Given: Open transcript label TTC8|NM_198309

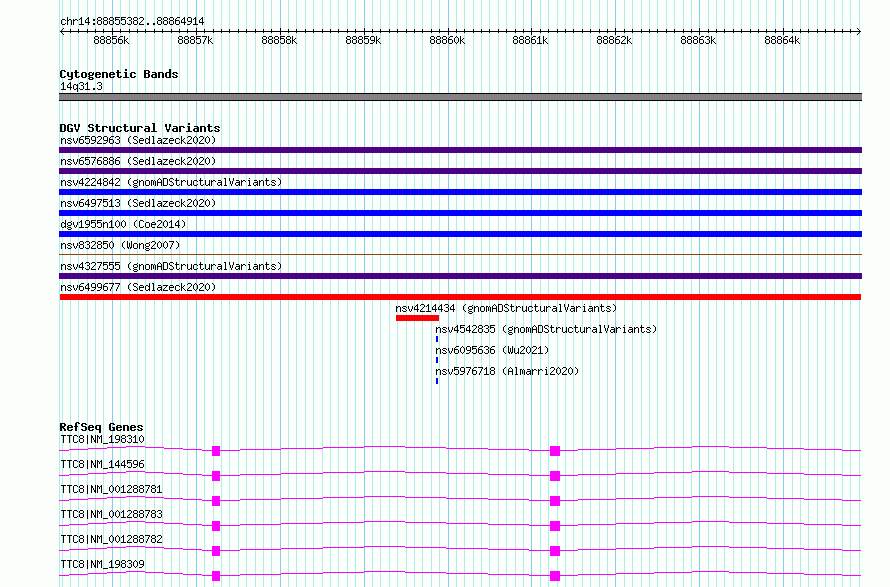Looking at the screenshot, I should click(102, 564).
